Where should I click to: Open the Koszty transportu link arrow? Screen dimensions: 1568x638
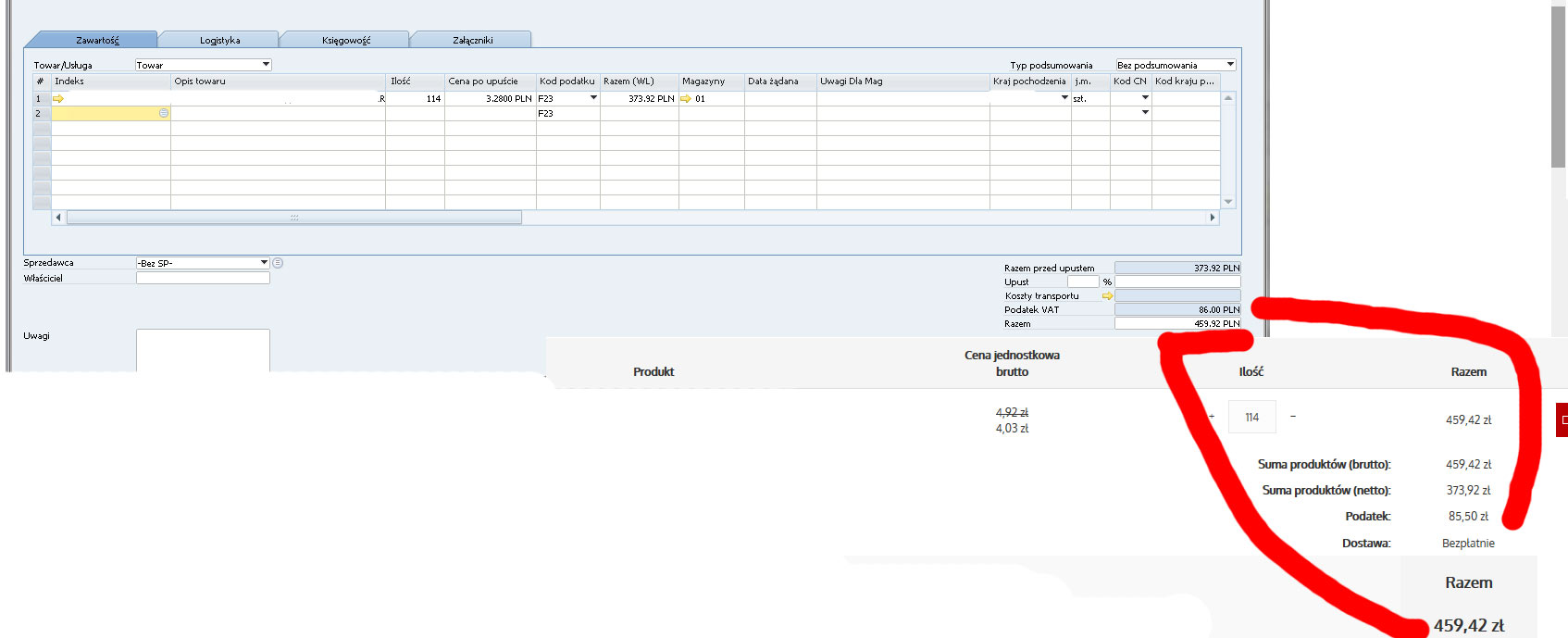click(1107, 296)
